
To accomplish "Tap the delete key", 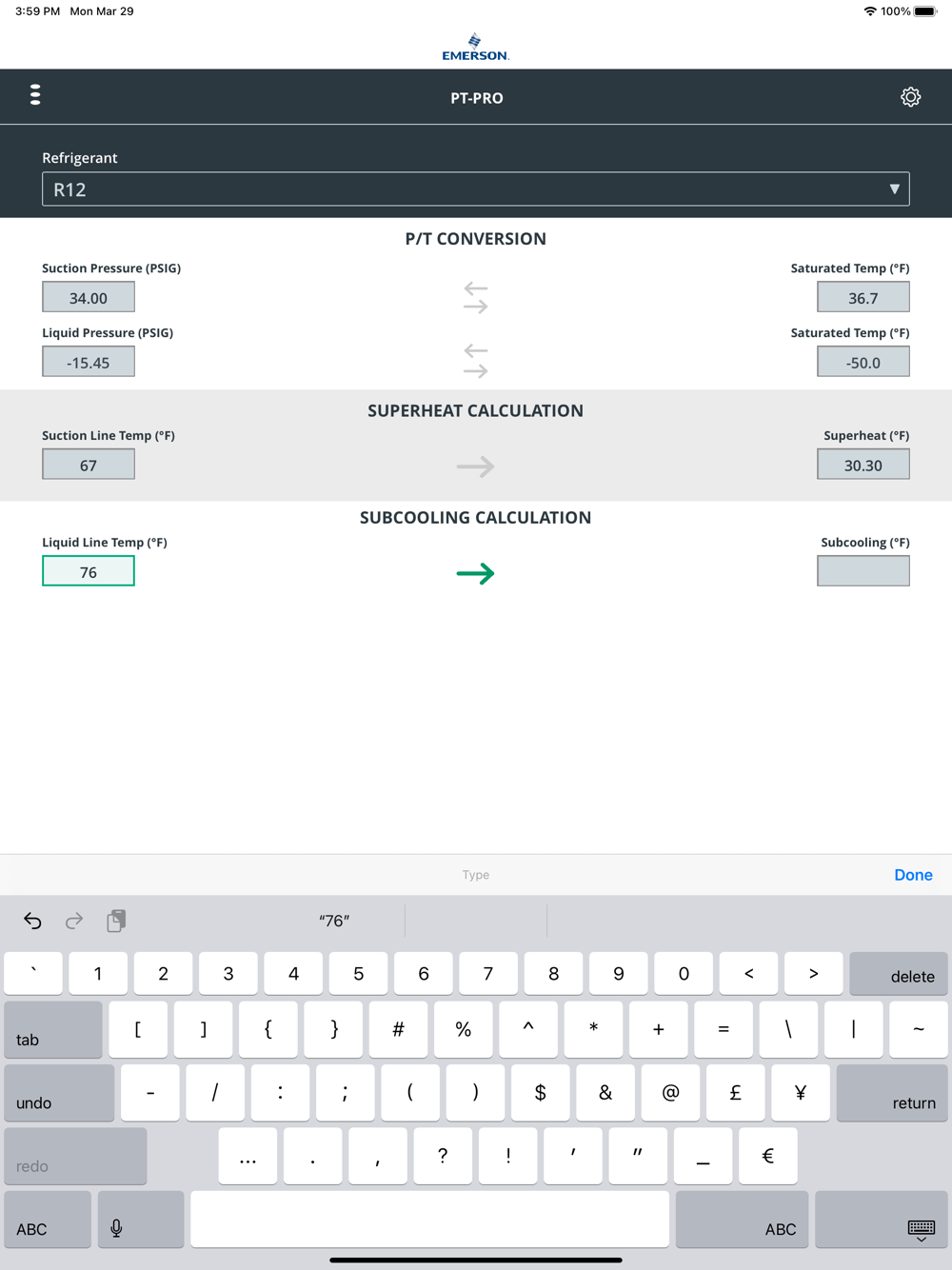I will [x=899, y=974].
